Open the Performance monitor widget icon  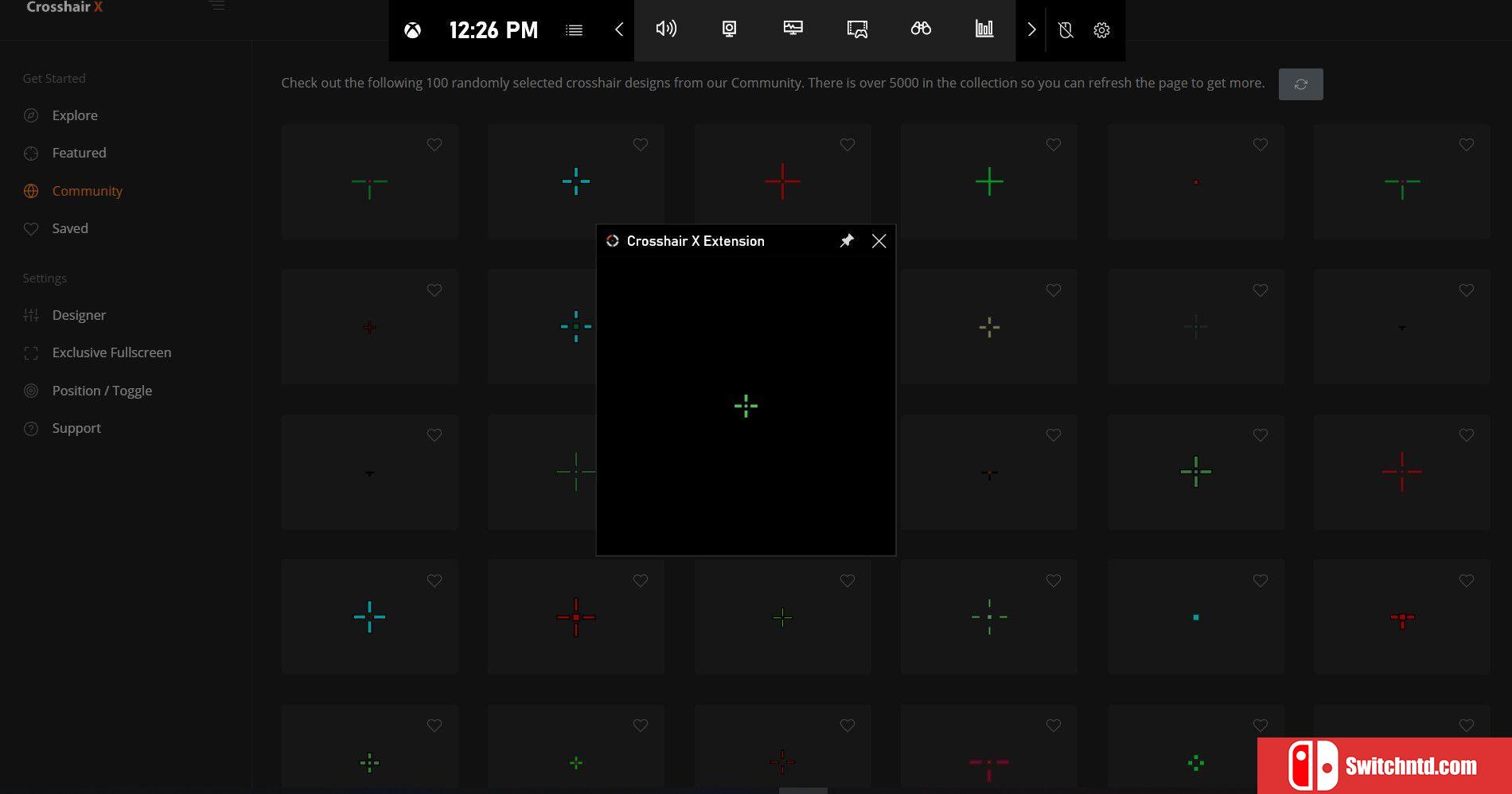coord(793,29)
